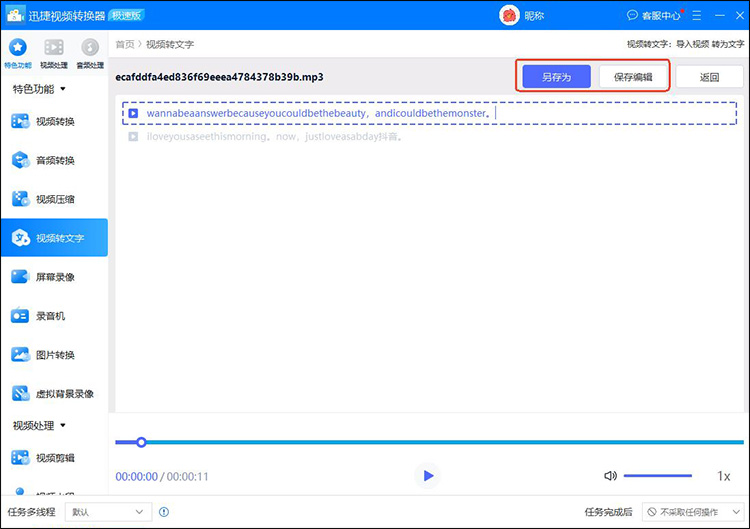Click the 昵称 user name
750x529 pixels.
(x=534, y=16)
